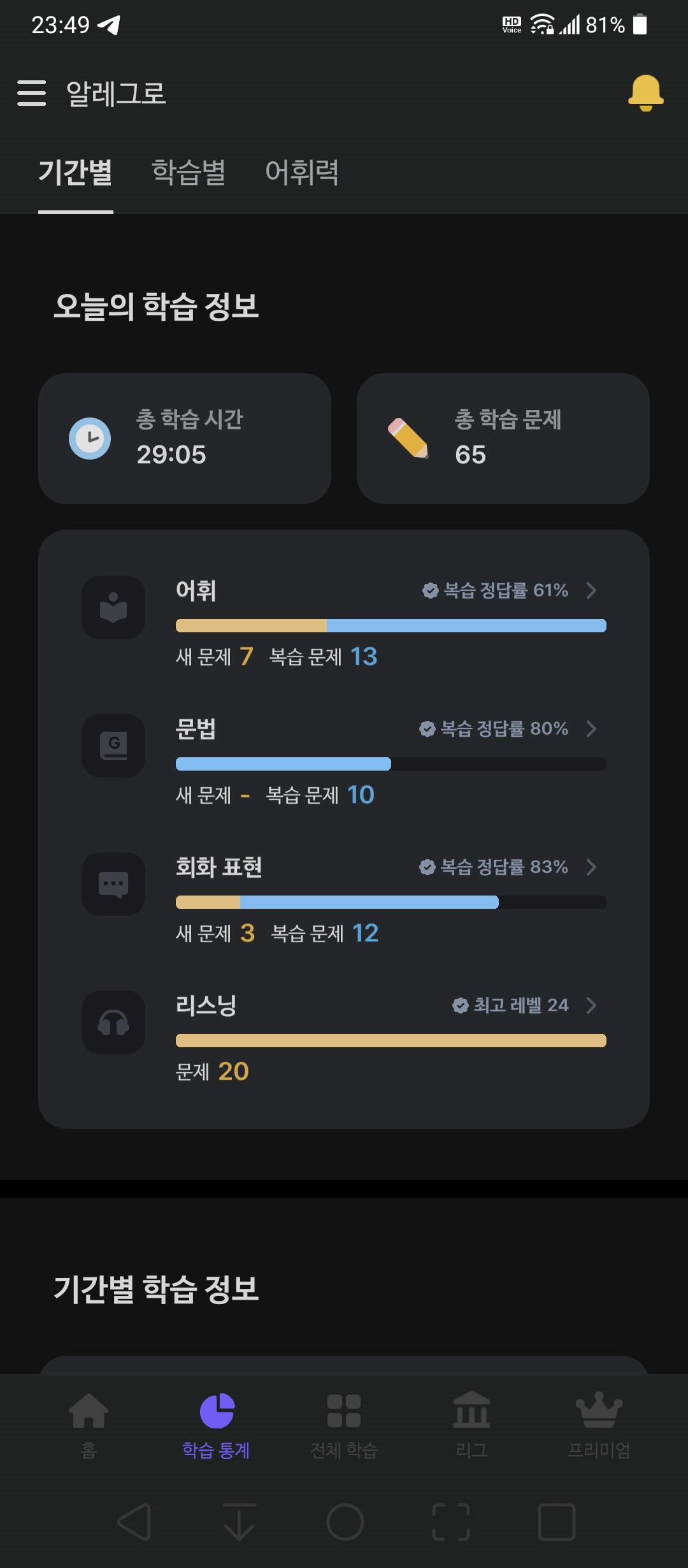Tap the vocabulary book icon
Image resolution: width=688 pixels, height=1568 pixels.
point(113,607)
